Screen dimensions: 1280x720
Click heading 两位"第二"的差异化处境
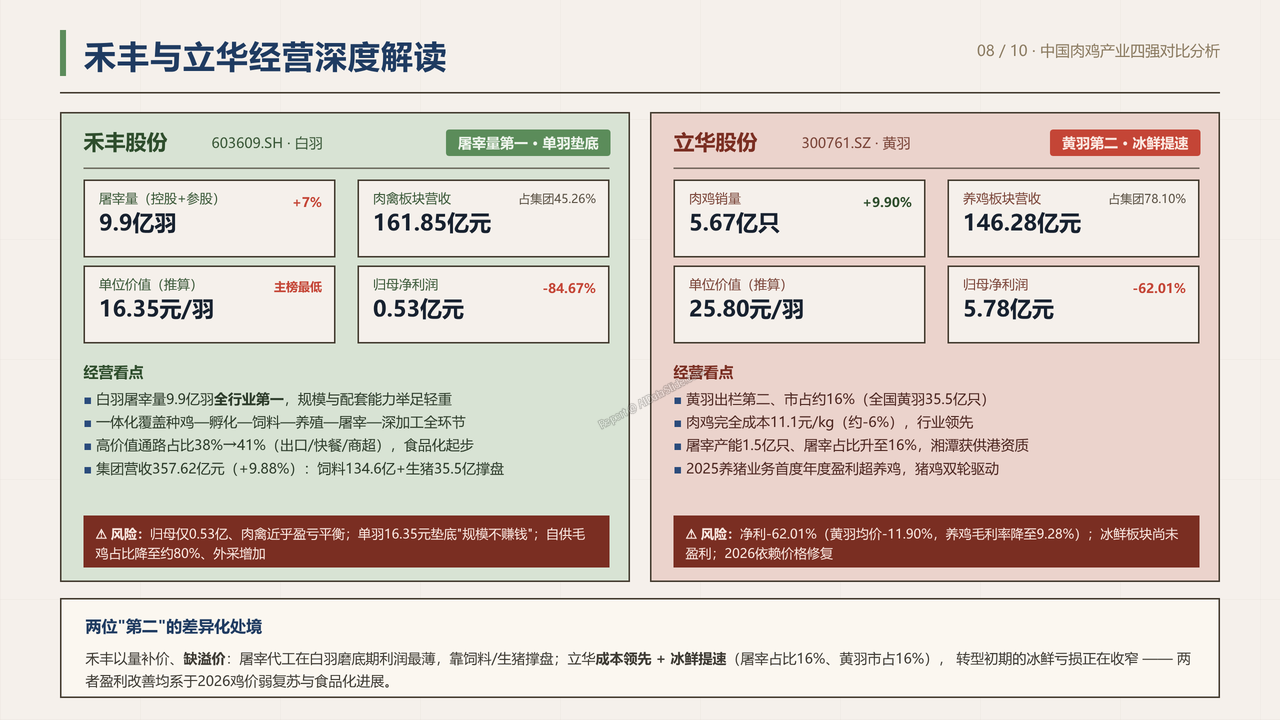point(174,627)
